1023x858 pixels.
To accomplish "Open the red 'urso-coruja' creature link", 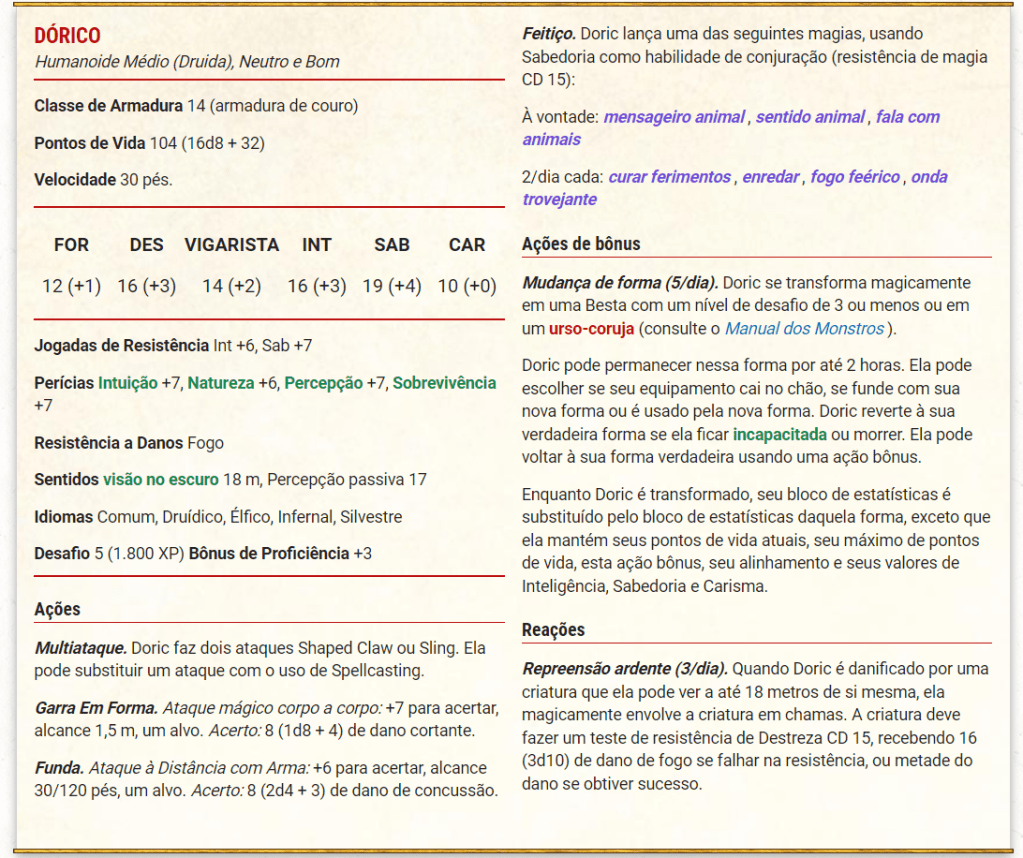I will (592, 328).
